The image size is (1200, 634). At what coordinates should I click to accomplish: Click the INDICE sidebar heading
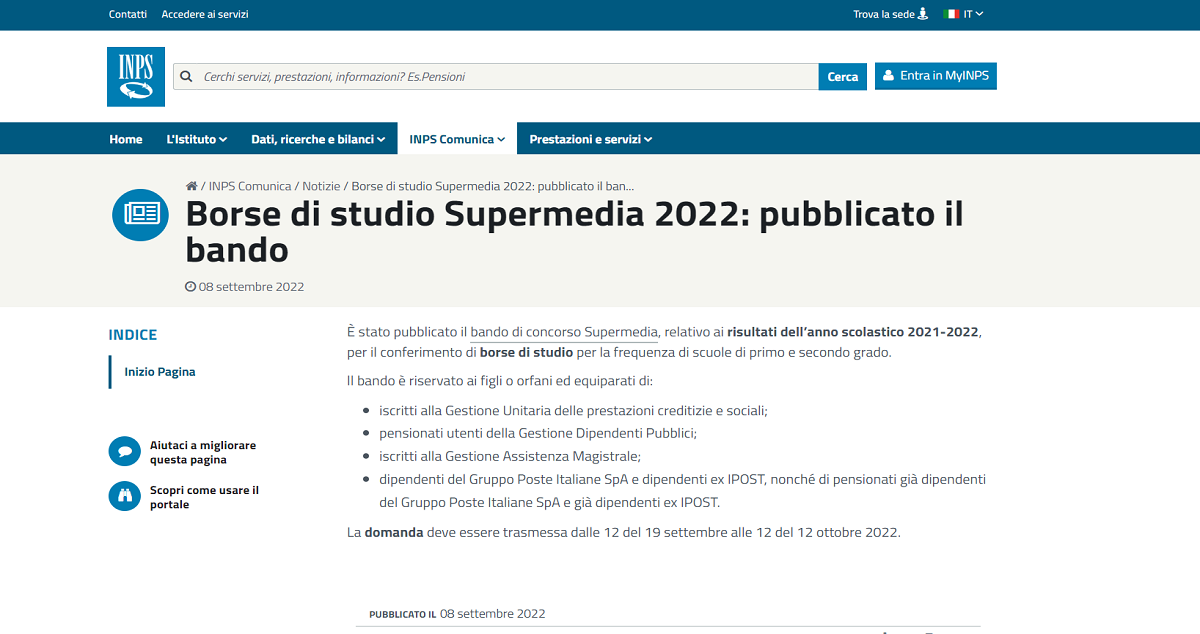pyautogui.click(x=133, y=335)
